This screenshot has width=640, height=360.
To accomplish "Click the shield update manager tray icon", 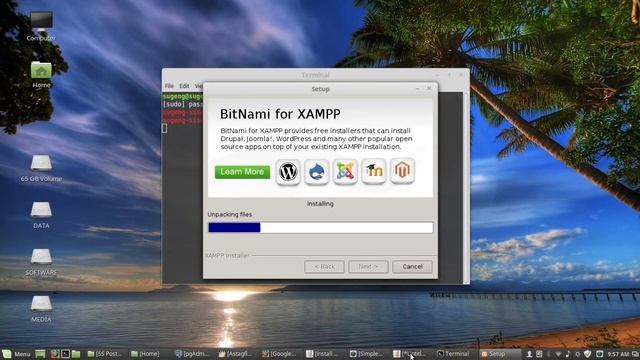I will tap(587, 354).
